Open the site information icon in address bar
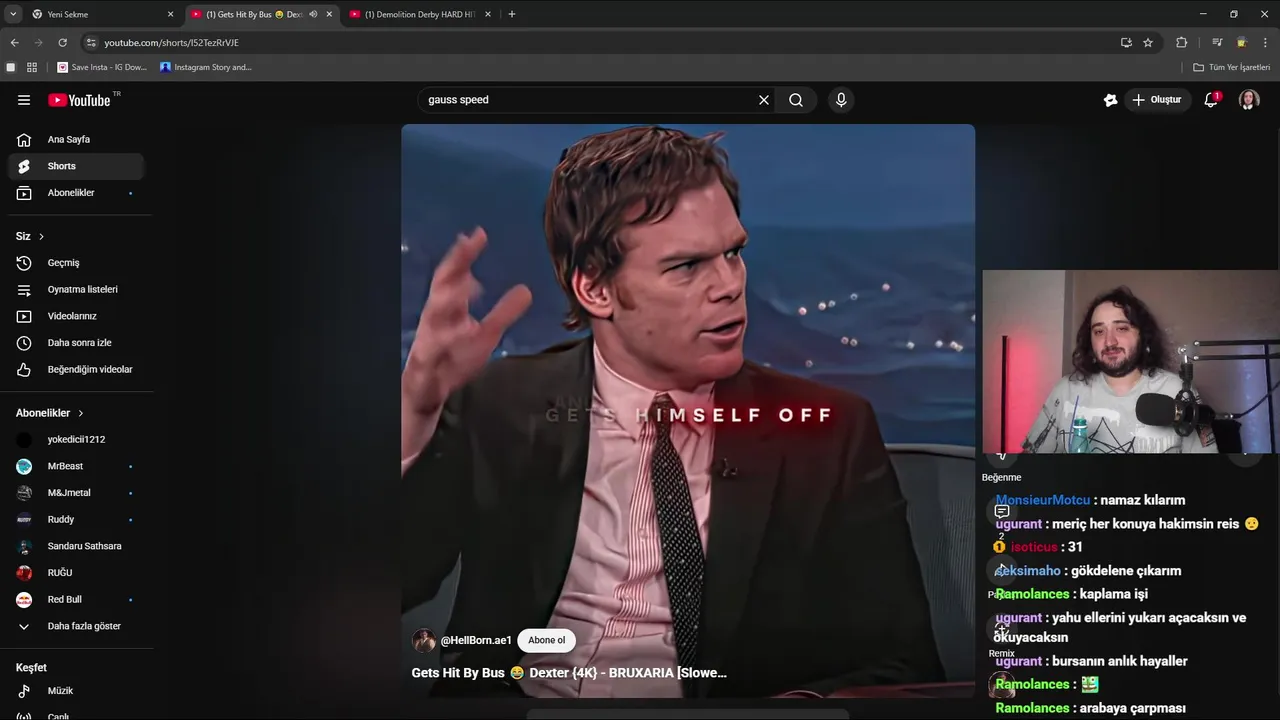 (x=91, y=43)
